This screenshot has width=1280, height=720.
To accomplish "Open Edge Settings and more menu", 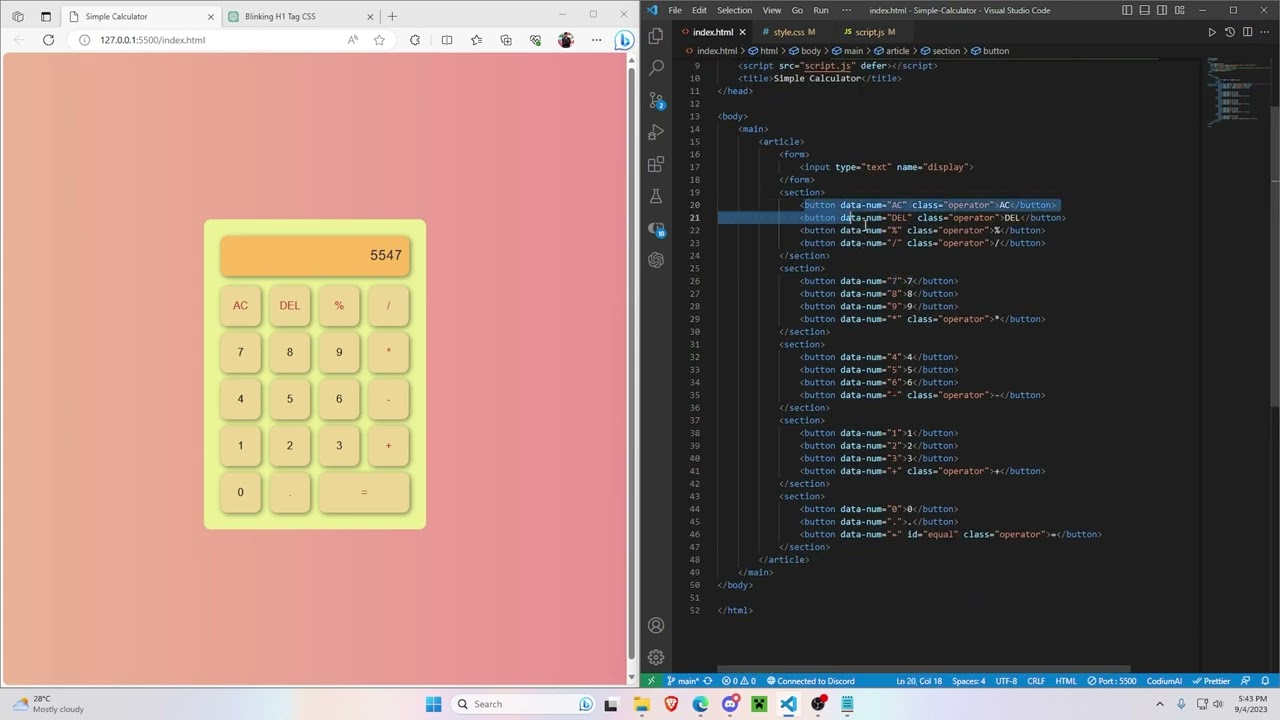I will pos(596,40).
